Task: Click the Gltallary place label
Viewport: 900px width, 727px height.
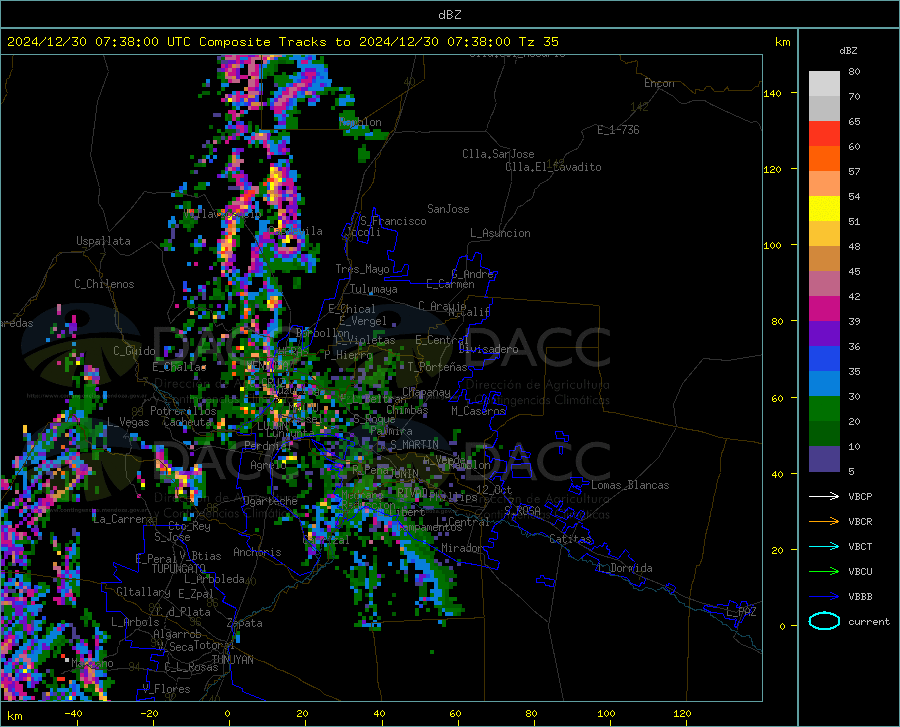Action: point(143,592)
